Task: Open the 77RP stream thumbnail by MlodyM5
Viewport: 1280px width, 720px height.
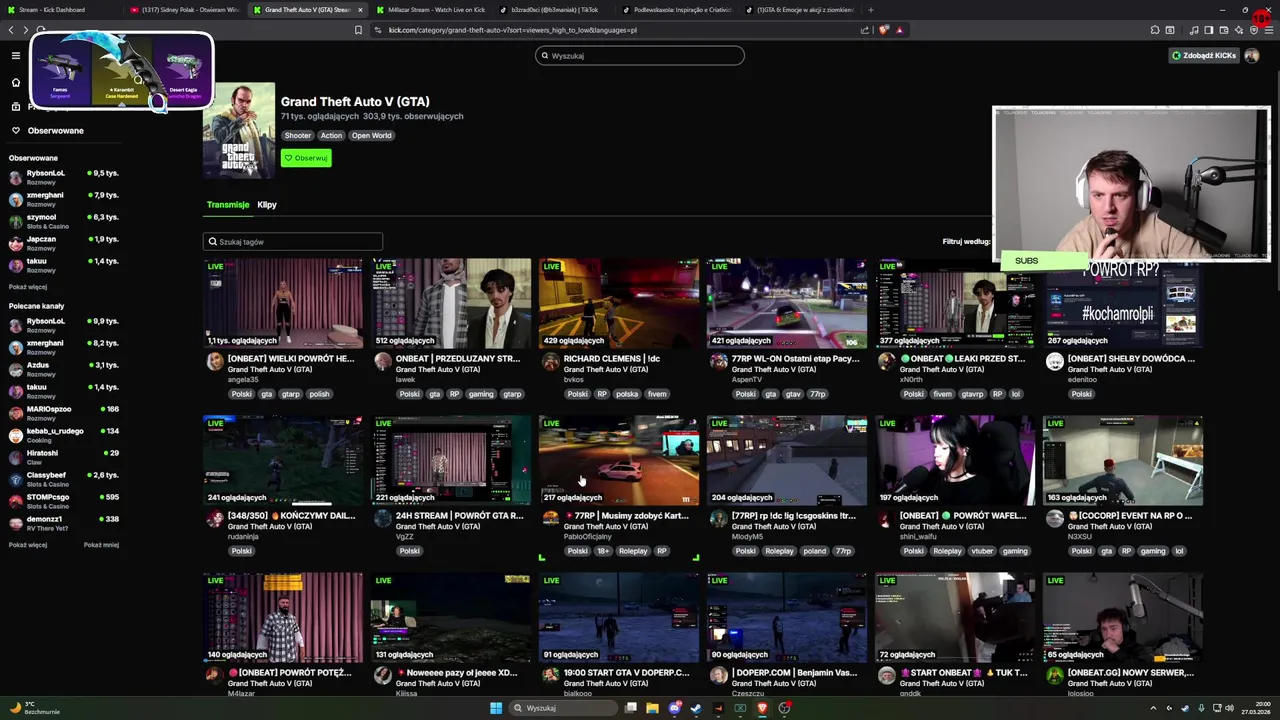Action: click(787, 460)
